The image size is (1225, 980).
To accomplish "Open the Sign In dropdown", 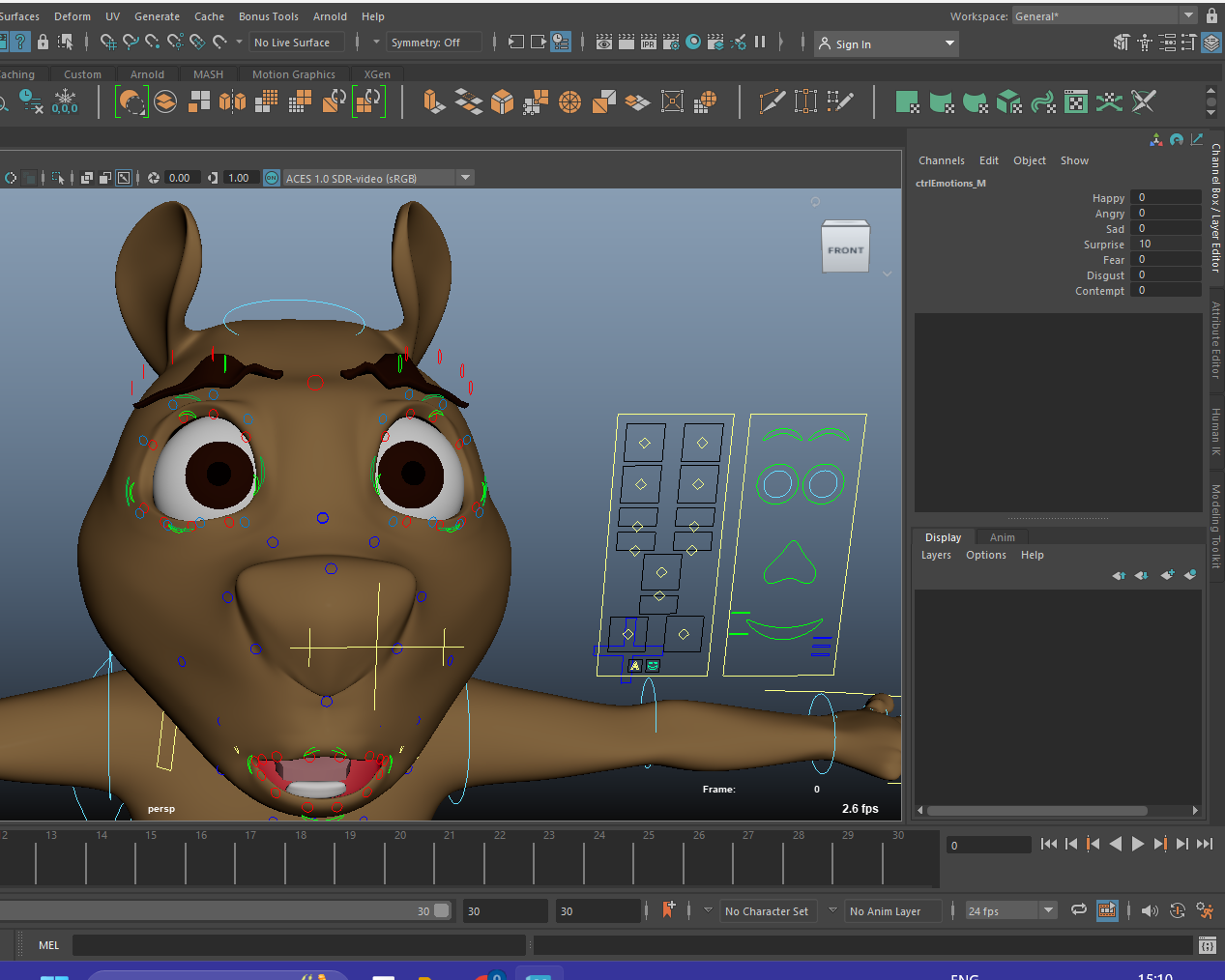I will pos(885,43).
